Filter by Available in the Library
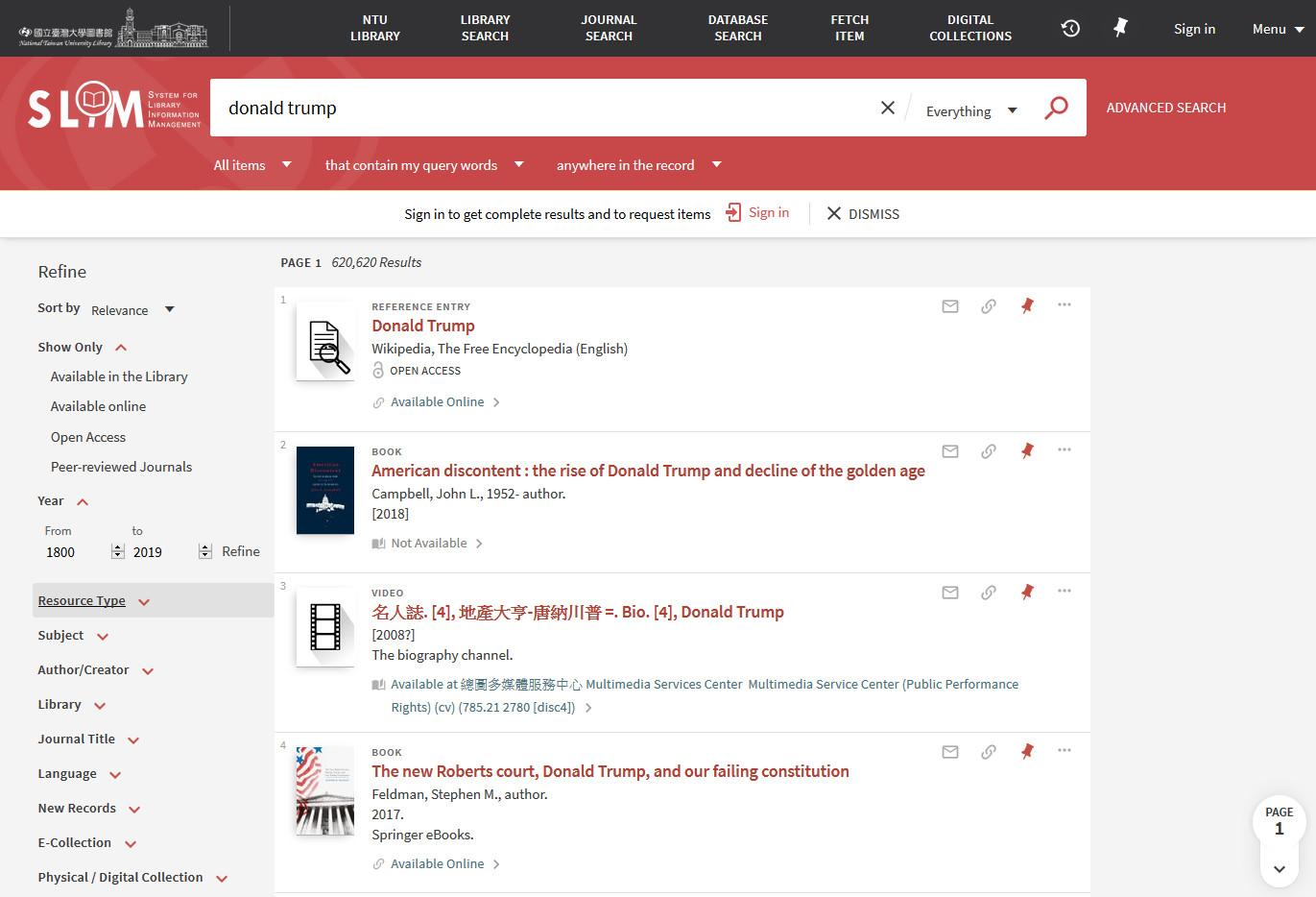The width and height of the screenshot is (1316, 897). coord(119,376)
